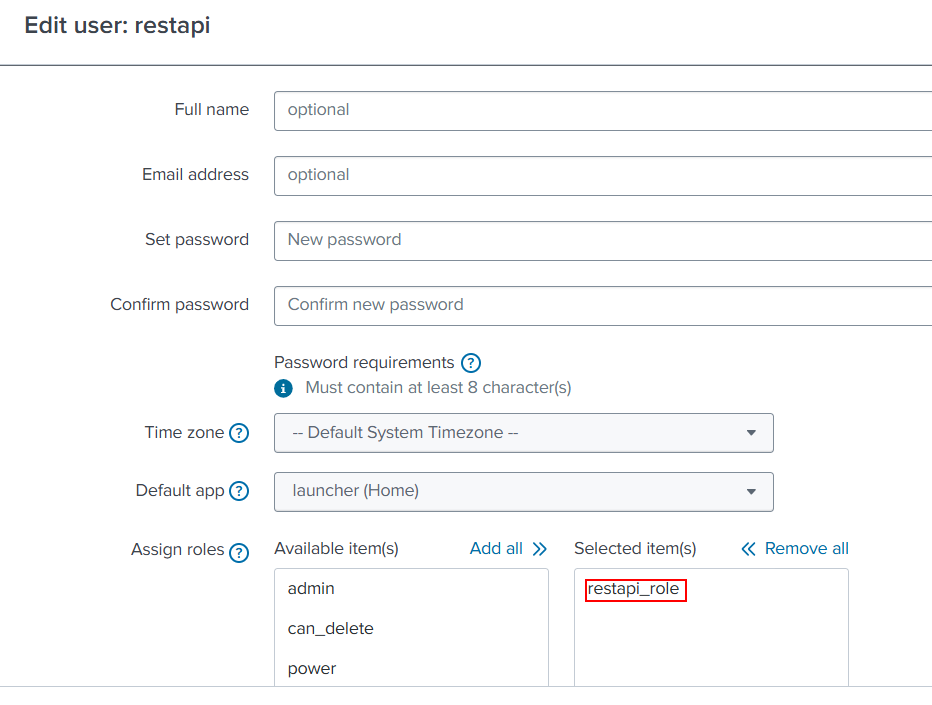This screenshot has height=705, width=932.
Task: Select admin role from available items
Action: [x=311, y=589]
